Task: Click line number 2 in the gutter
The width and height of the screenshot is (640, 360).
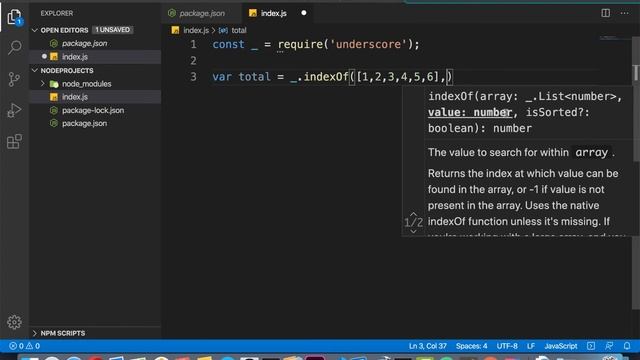Action: [193, 60]
